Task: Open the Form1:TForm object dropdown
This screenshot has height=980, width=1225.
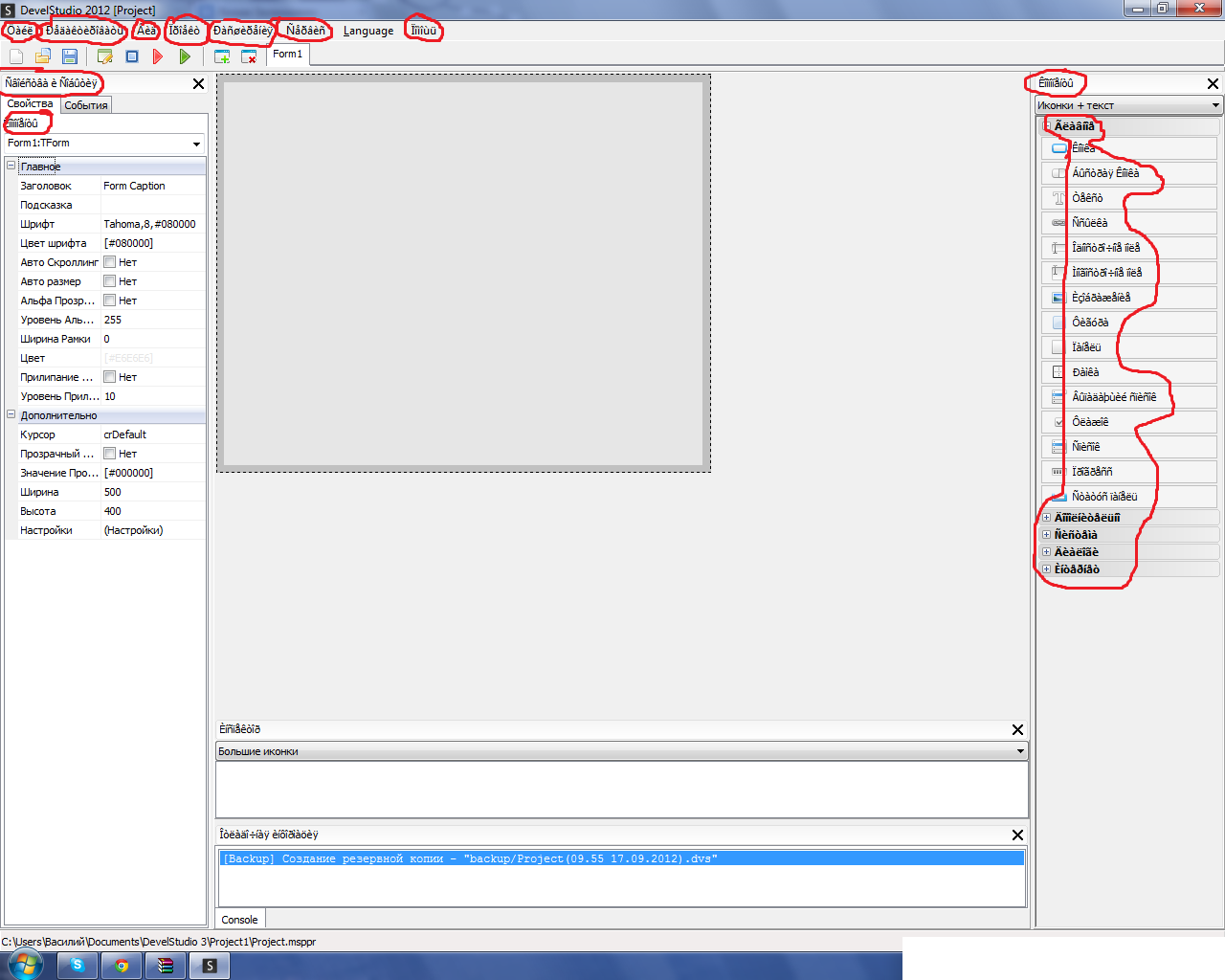Action: pyautogui.click(x=196, y=144)
